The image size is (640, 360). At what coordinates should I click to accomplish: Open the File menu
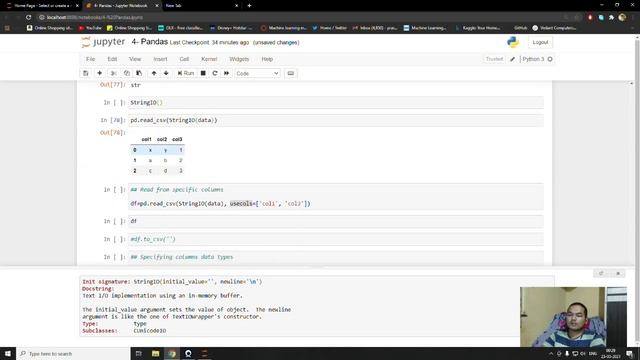point(91,59)
